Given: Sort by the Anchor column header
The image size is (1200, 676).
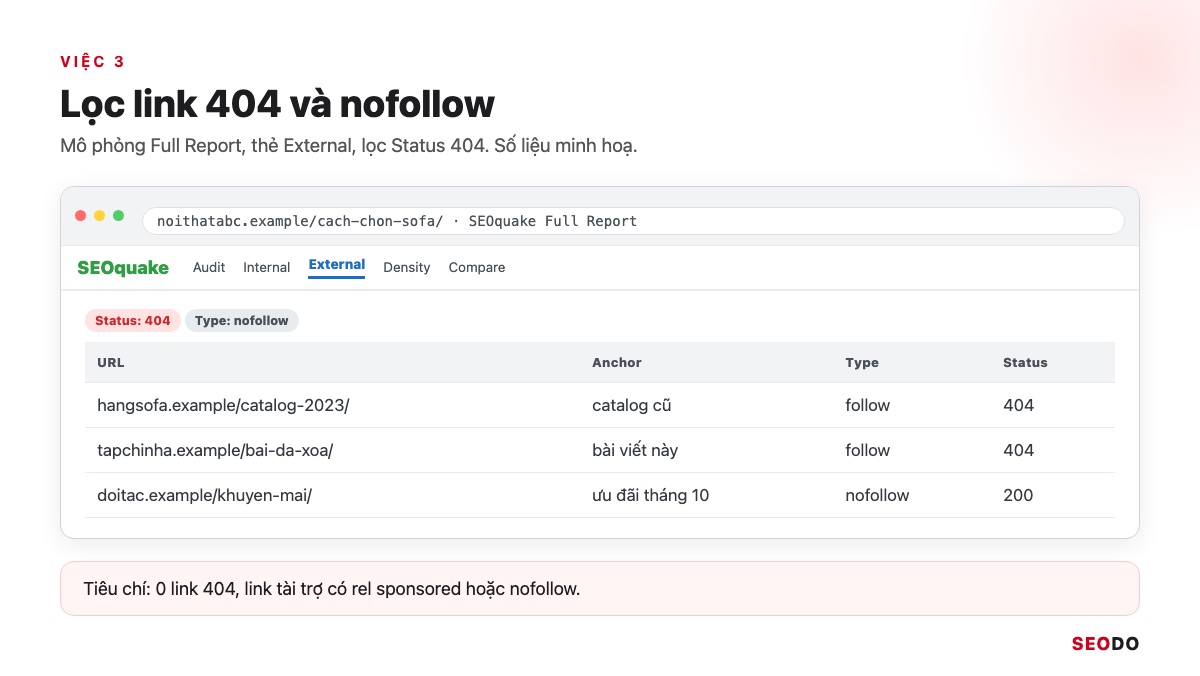Looking at the screenshot, I should (x=617, y=363).
